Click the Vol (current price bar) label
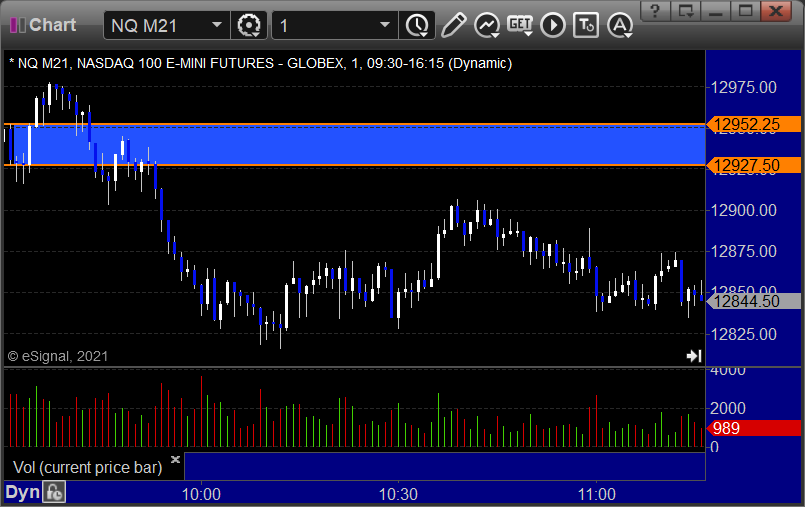 coord(87,467)
